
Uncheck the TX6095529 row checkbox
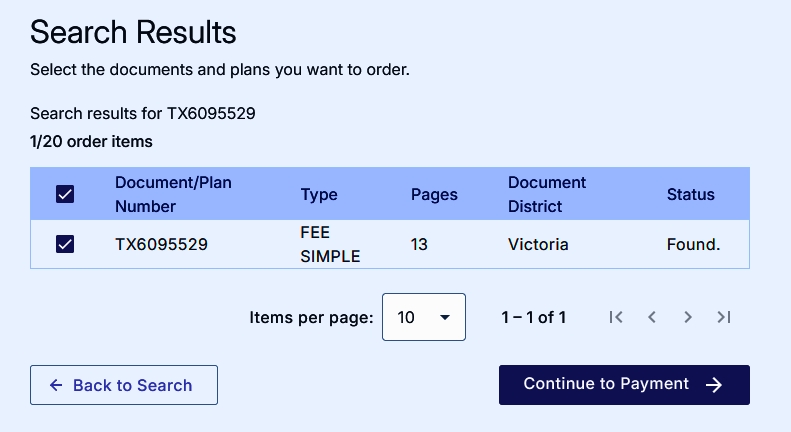65,244
